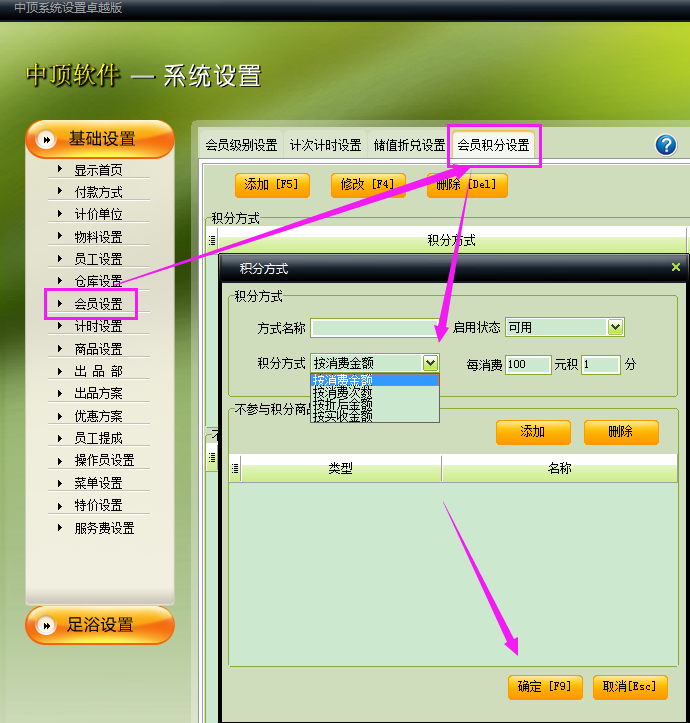
Task: Click grid selector icon in 类型 table header
Action: [x=235, y=468]
